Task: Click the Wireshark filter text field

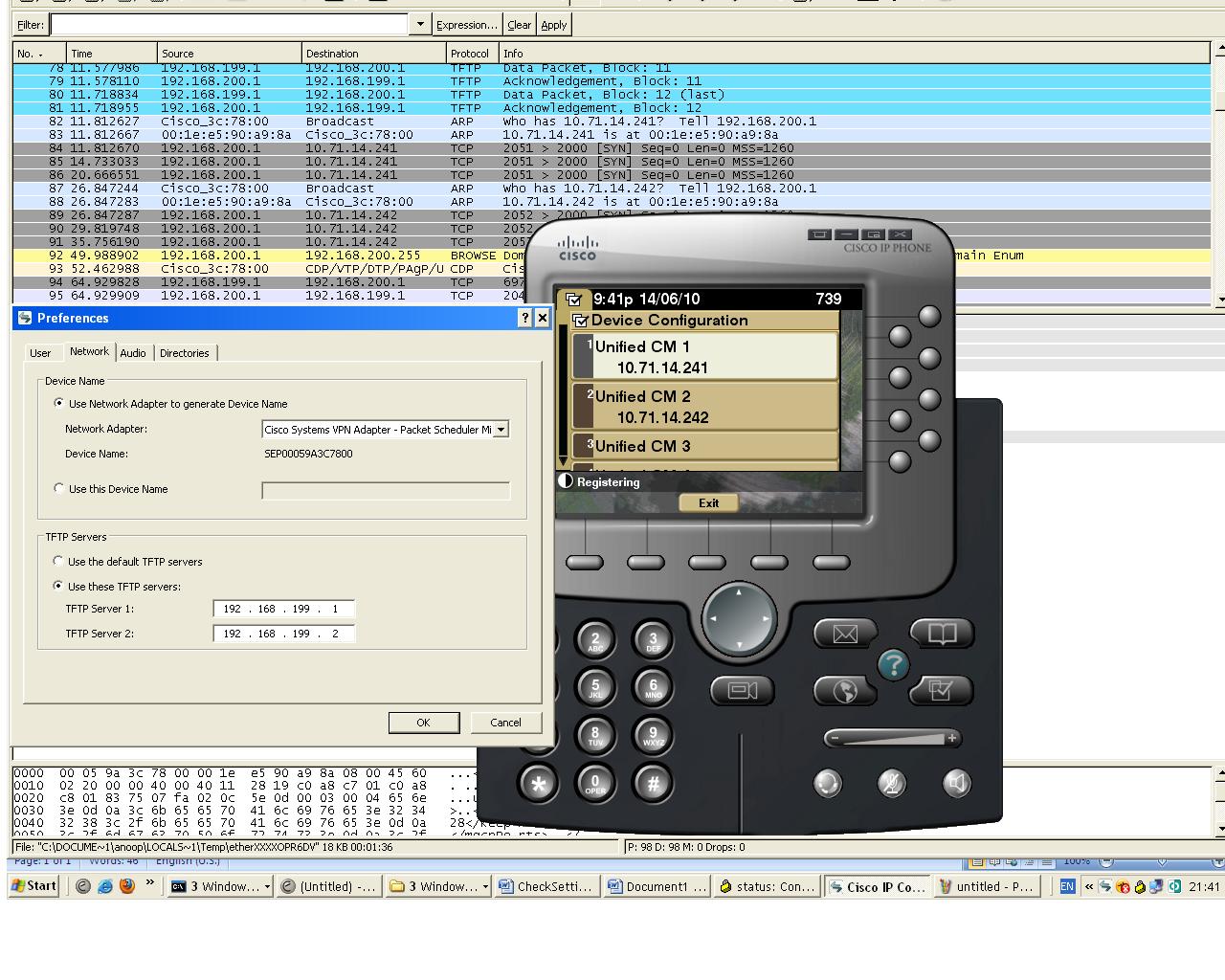Action: point(230,24)
